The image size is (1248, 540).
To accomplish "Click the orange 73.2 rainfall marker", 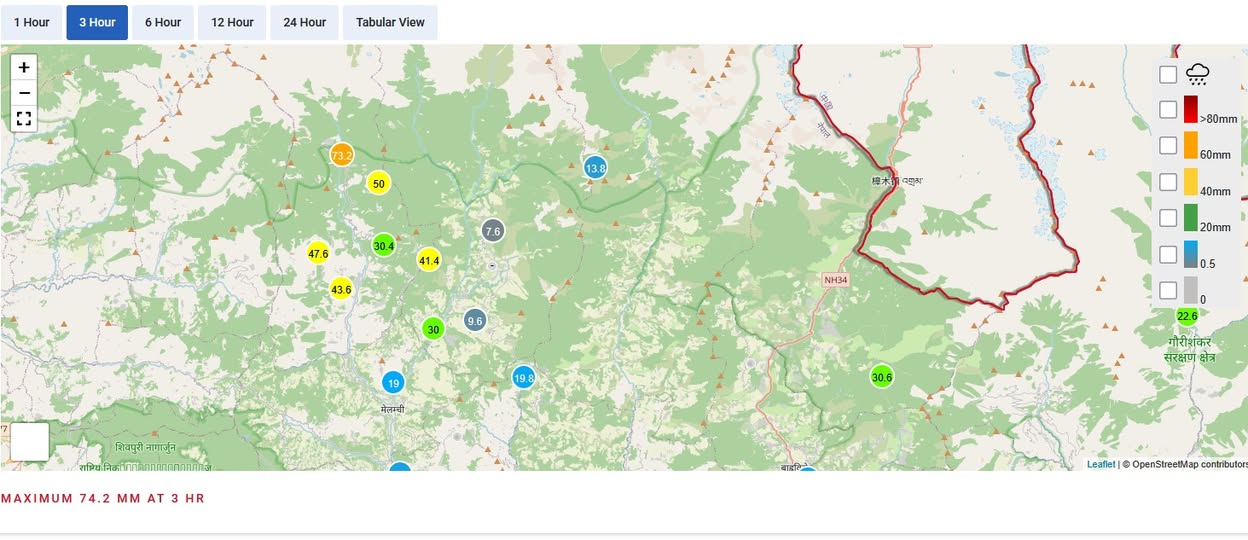I will [x=342, y=156].
